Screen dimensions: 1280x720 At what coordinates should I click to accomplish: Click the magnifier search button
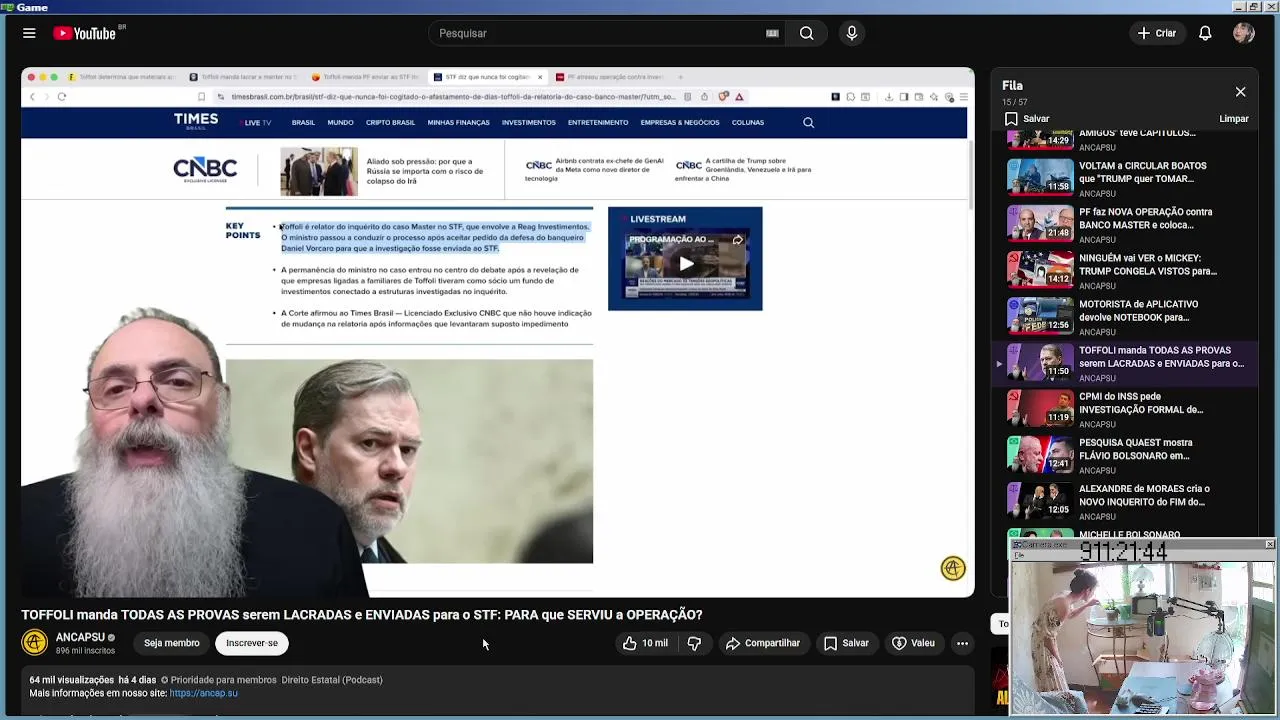[807, 33]
